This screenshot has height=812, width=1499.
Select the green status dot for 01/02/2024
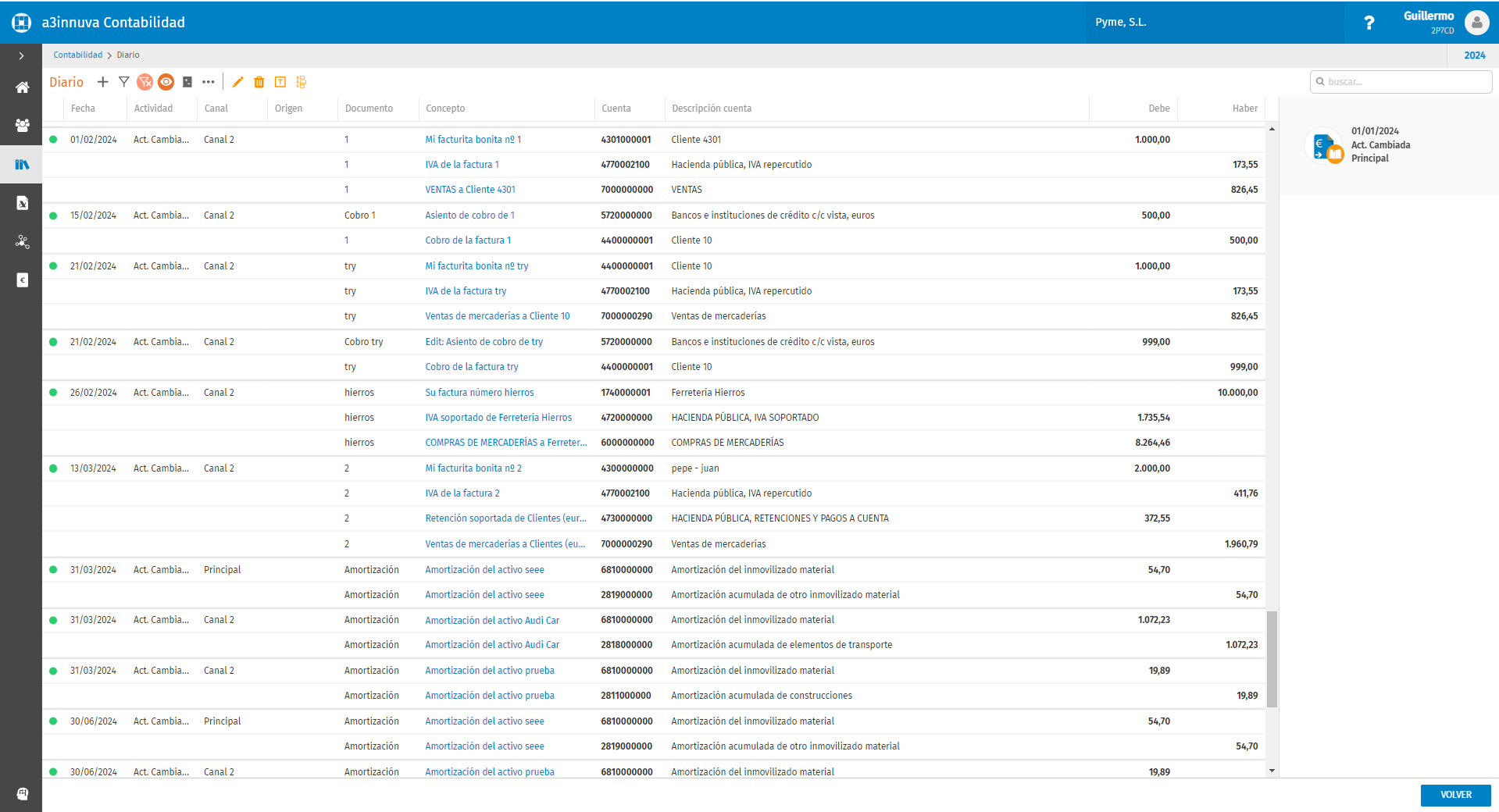click(53, 140)
